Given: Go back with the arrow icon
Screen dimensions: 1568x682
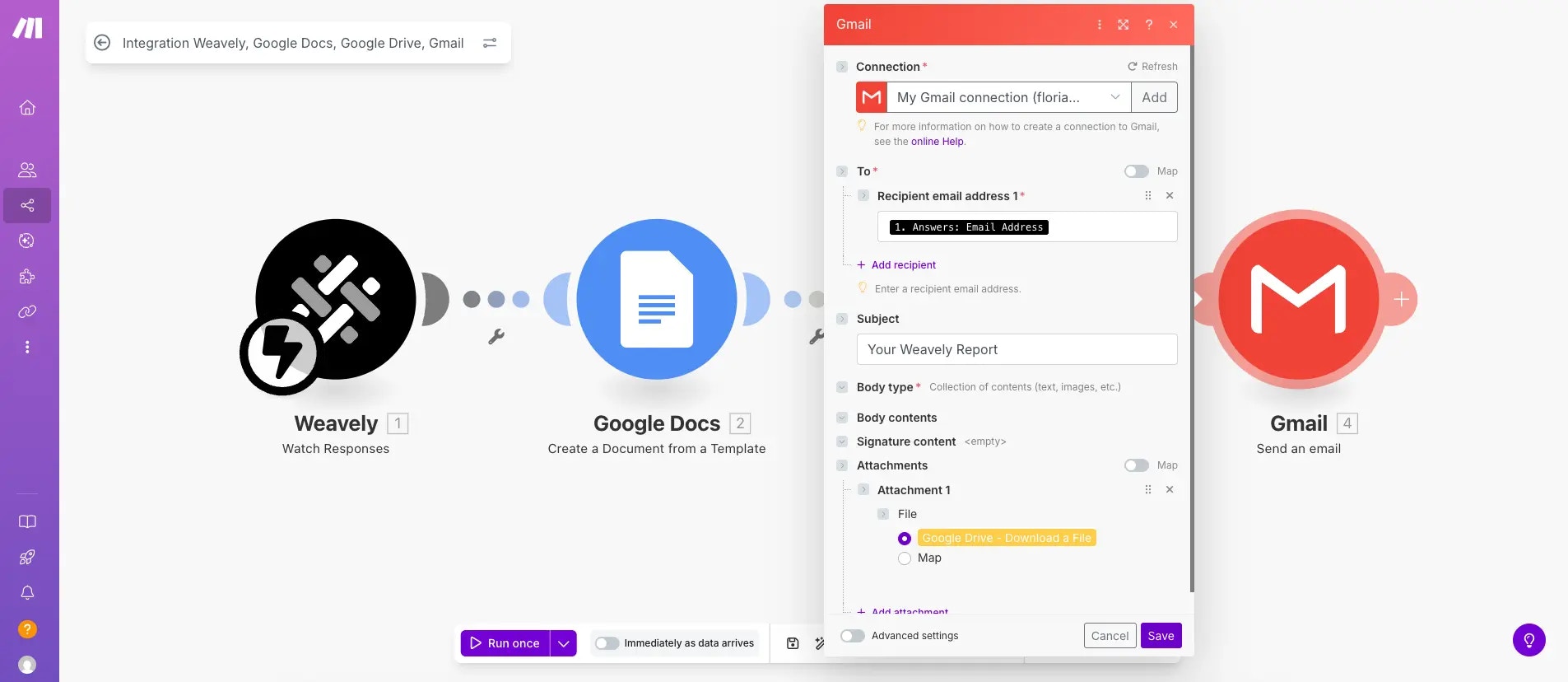Looking at the screenshot, I should tap(102, 43).
